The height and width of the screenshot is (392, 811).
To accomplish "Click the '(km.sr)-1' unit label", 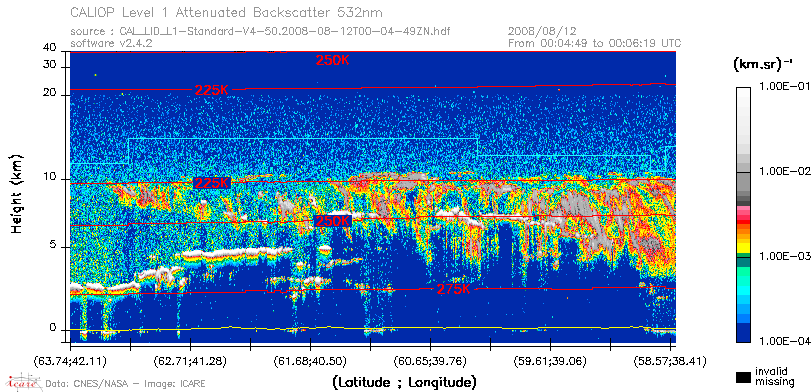I will (763, 65).
